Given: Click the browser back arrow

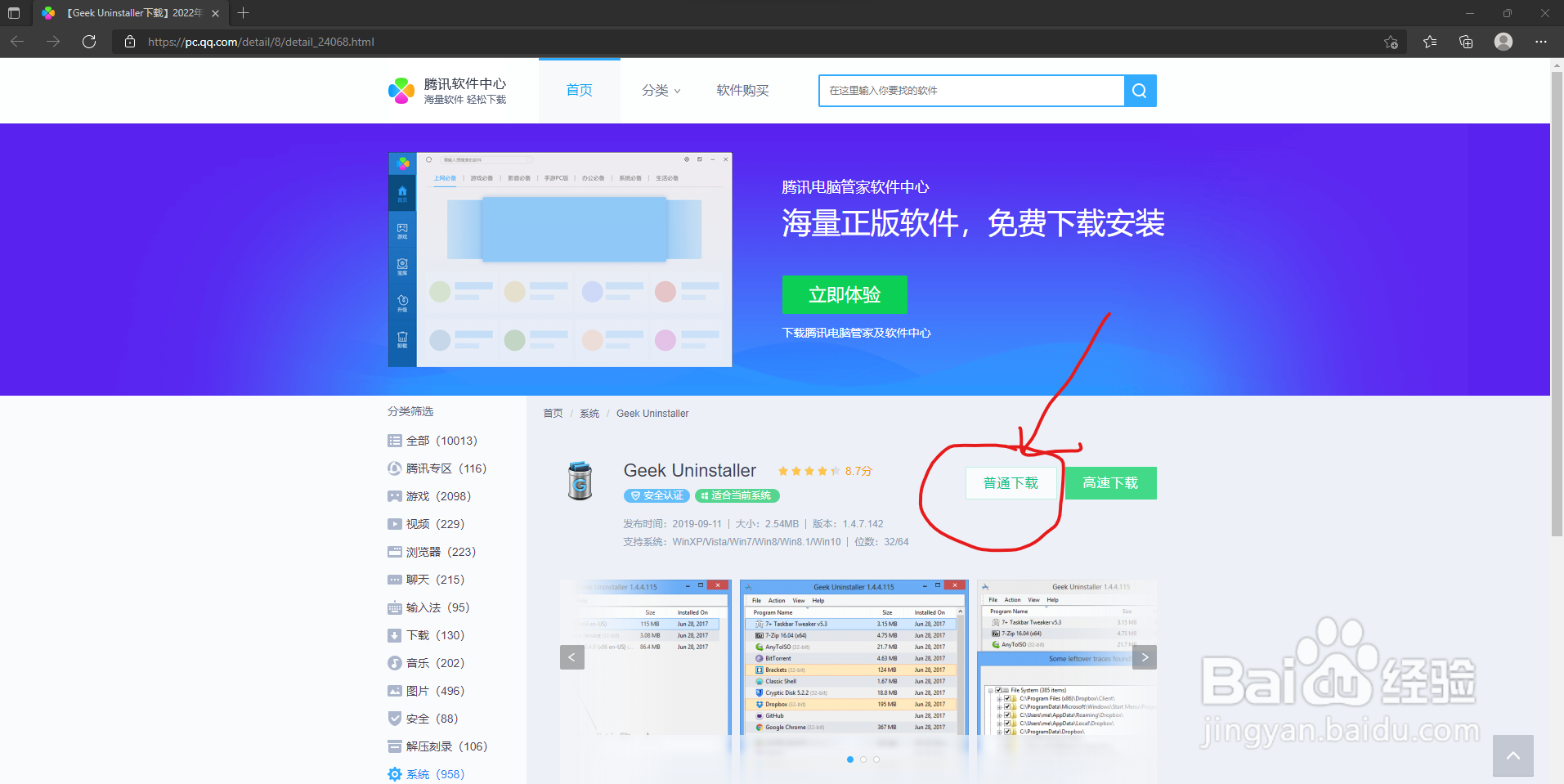Looking at the screenshot, I should click(x=17, y=42).
